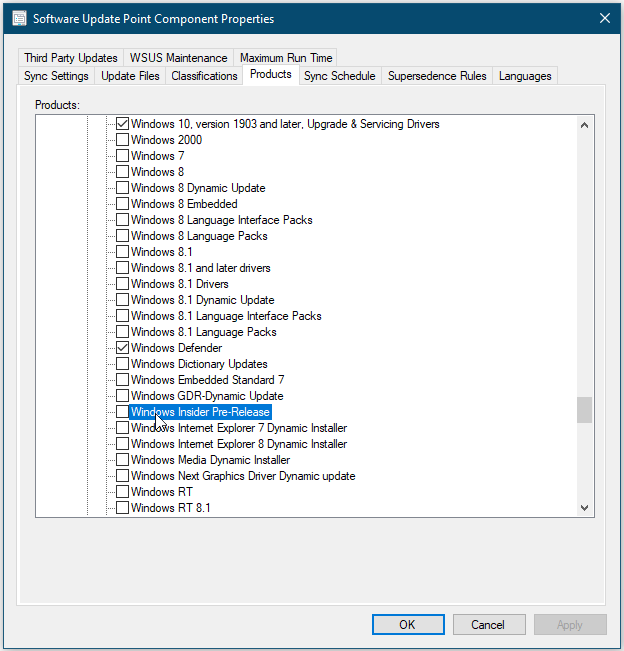Select Windows Media Dynamic Installer item

click(210, 460)
